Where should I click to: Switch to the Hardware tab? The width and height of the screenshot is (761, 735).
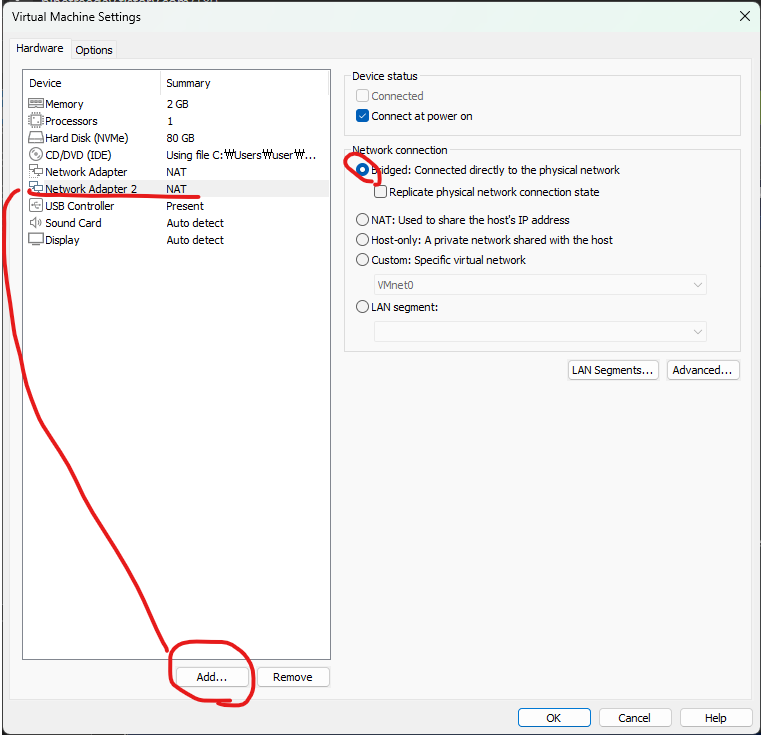(40, 48)
